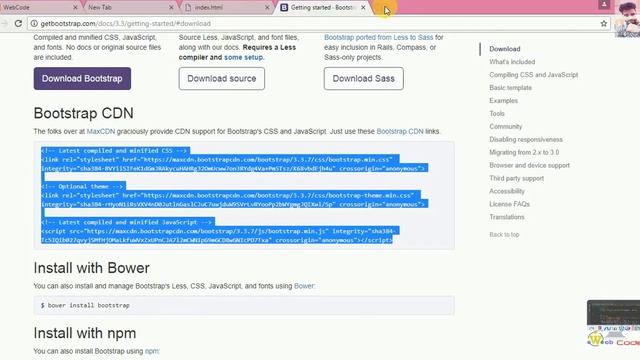Viewport: 640px width, 360px height.
Task: Open the Bower link
Action: click(x=304, y=286)
